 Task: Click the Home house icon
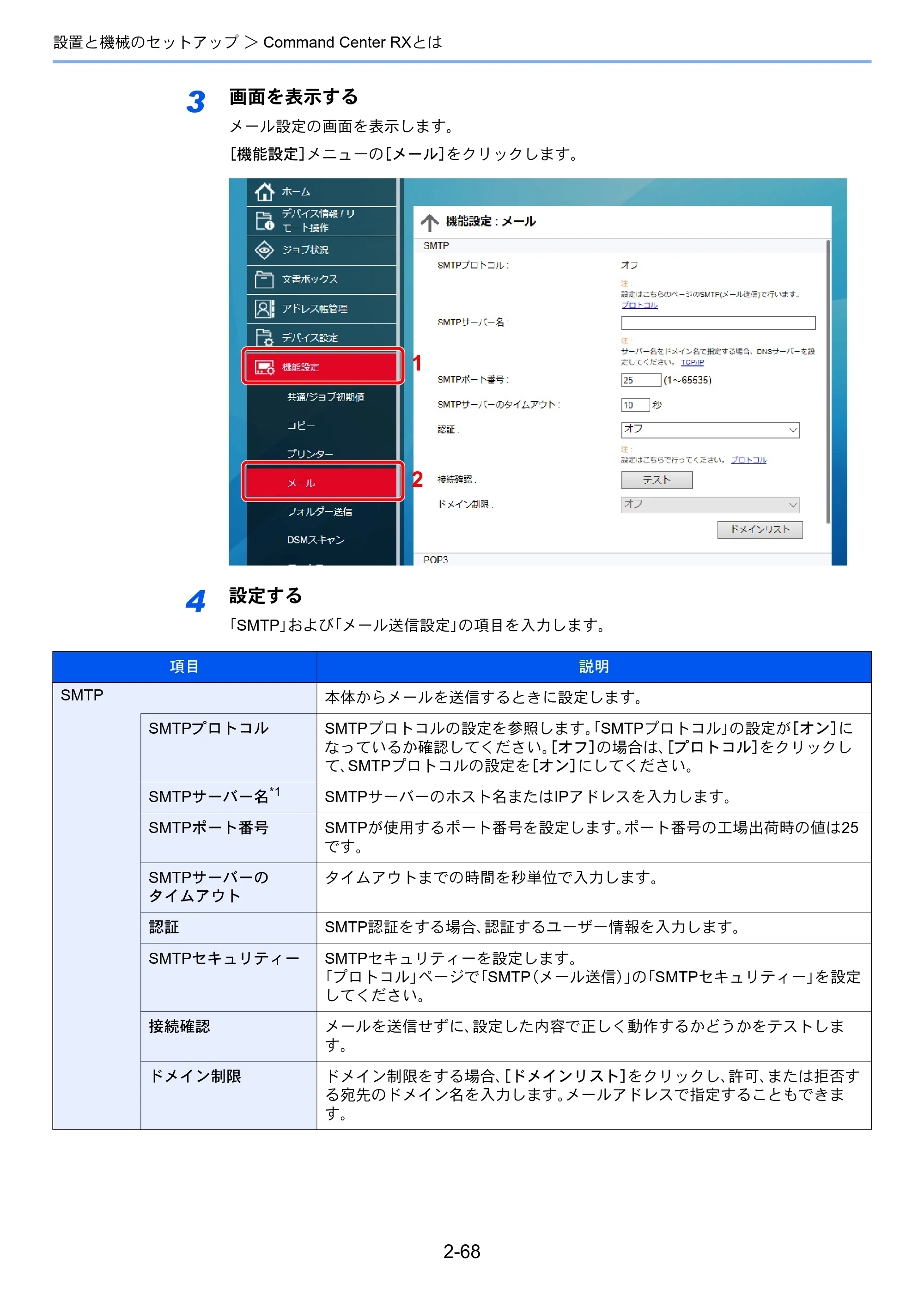tap(264, 192)
